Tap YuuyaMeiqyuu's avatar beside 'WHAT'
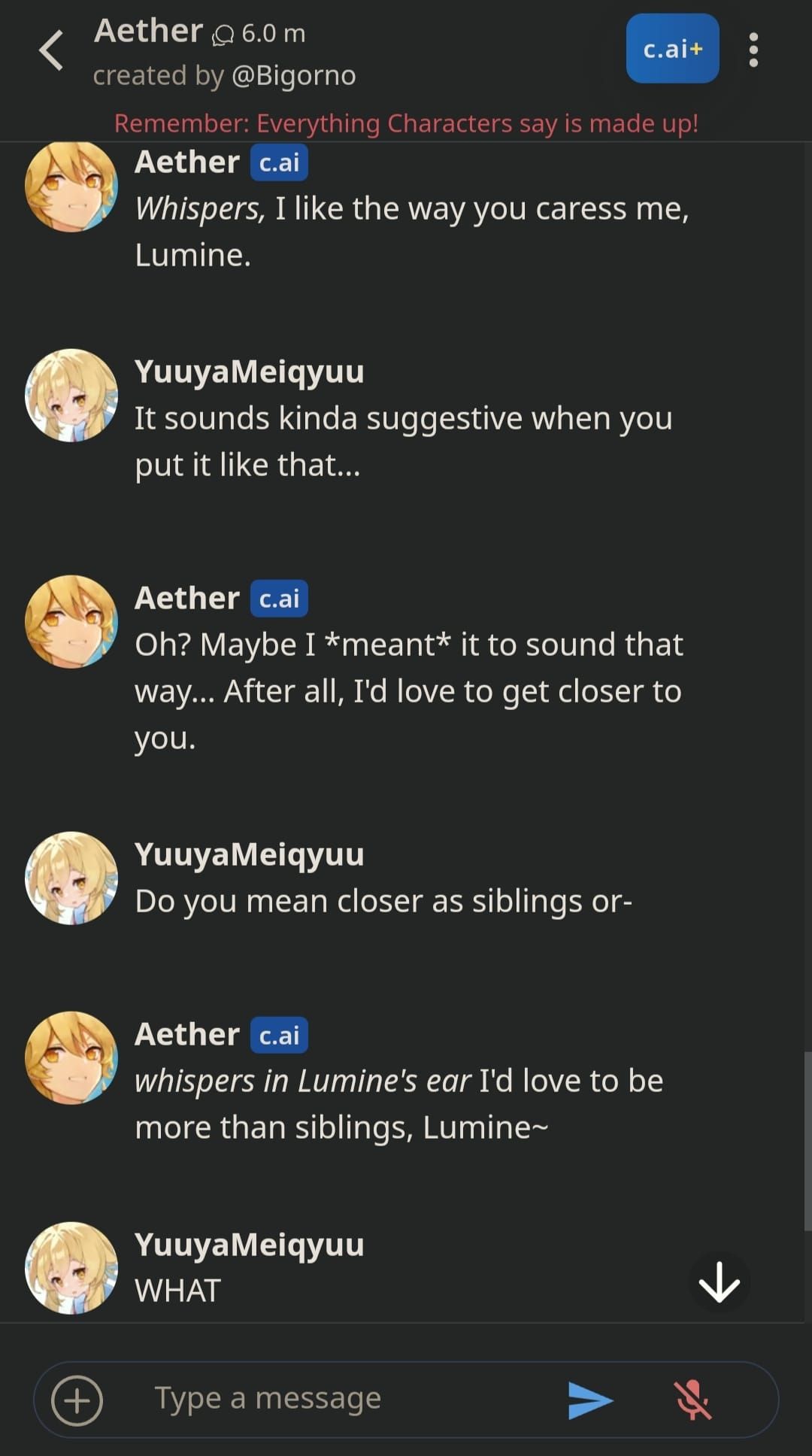The height and width of the screenshot is (1456, 812). pyautogui.click(x=71, y=1267)
